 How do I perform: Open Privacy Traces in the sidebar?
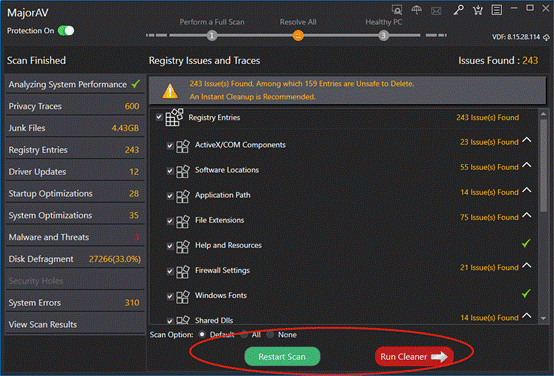point(75,106)
